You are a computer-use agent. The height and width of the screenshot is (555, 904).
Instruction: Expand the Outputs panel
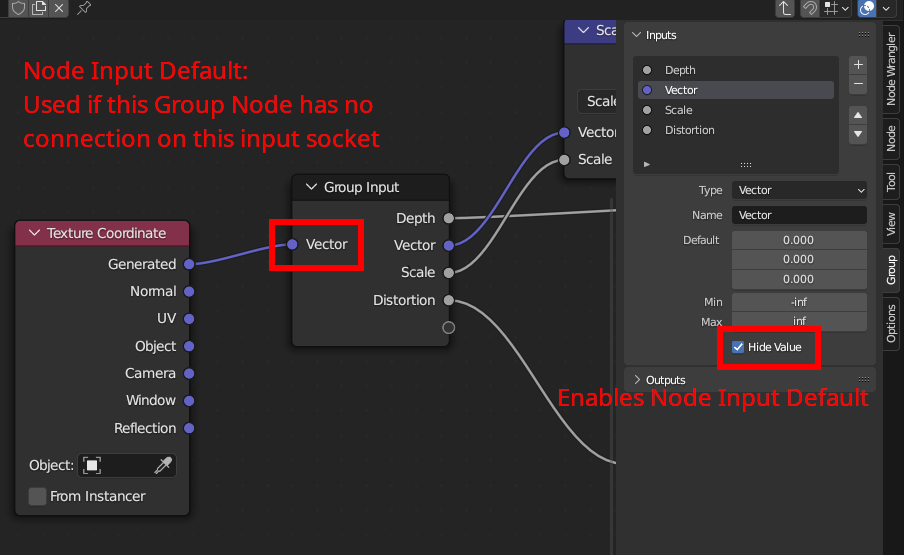pos(636,380)
